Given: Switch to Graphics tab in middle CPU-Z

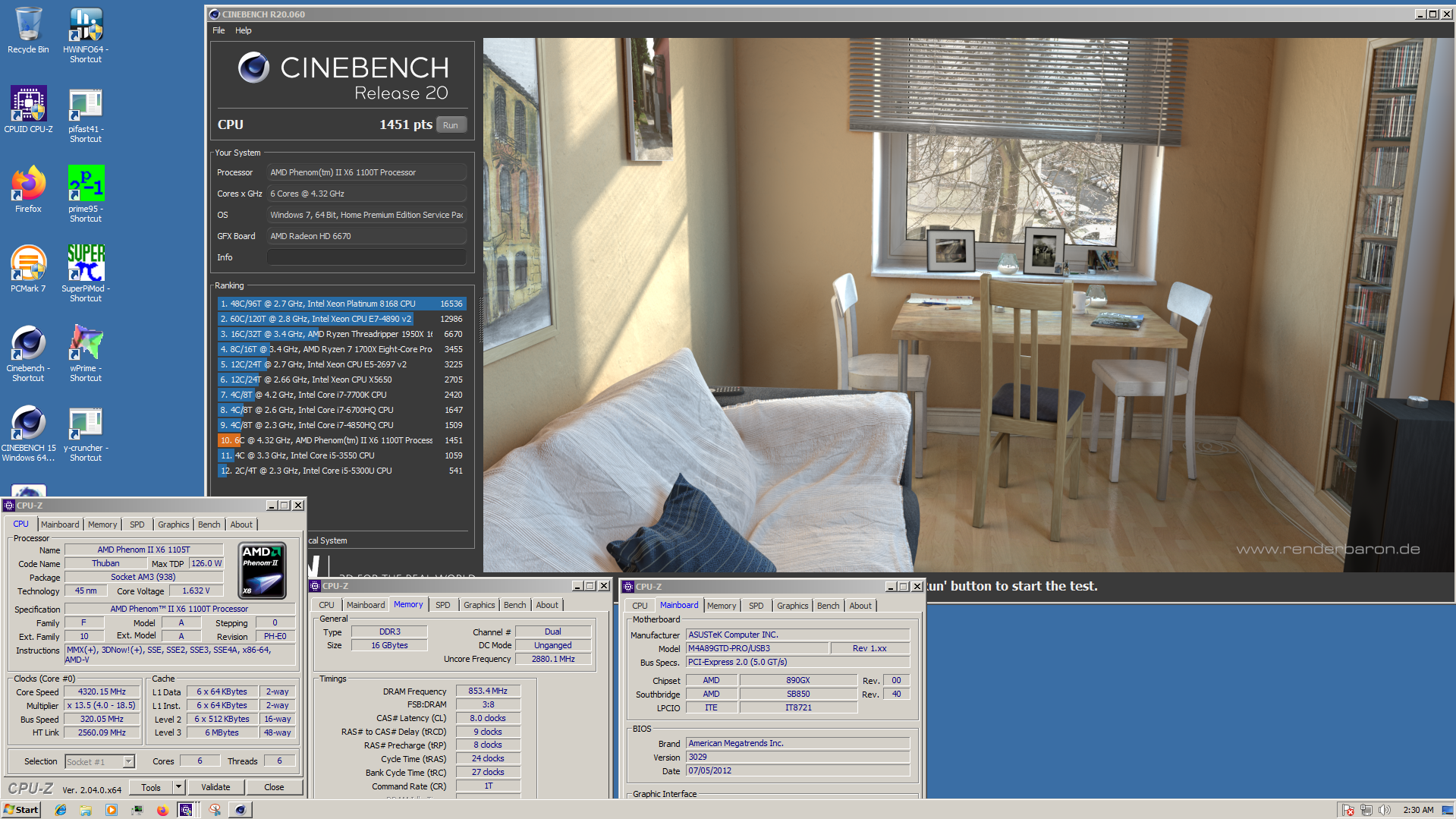Looking at the screenshot, I should tap(480, 605).
